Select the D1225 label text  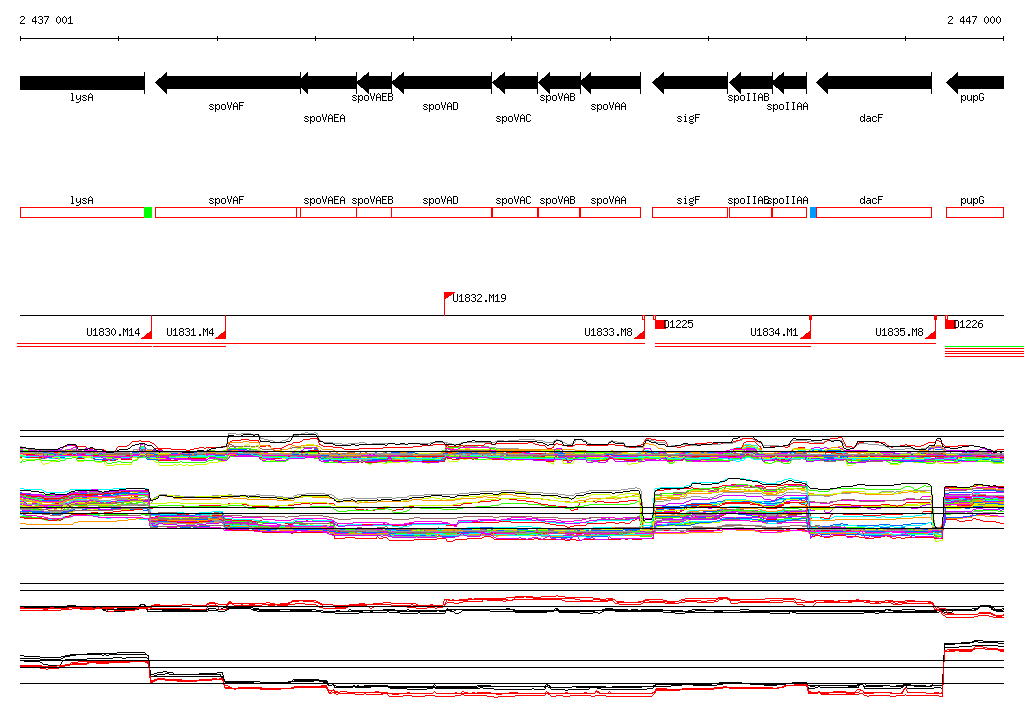pyautogui.click(x=679, y=324)
